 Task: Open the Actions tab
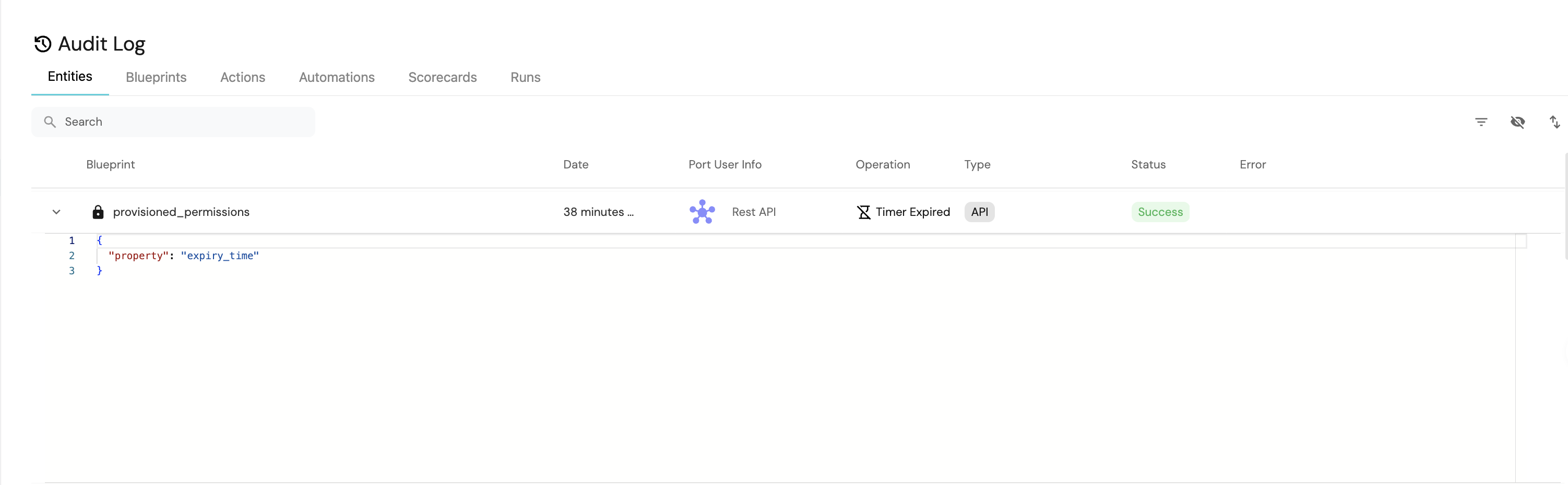tap(242, 77)
